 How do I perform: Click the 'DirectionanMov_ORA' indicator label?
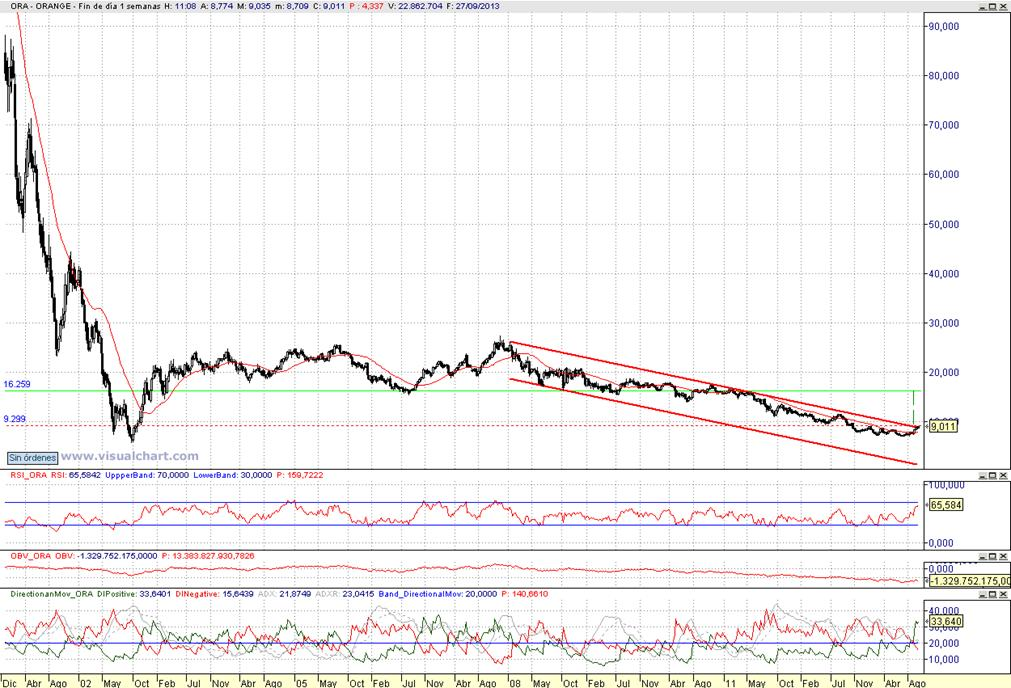coord(52,594)
